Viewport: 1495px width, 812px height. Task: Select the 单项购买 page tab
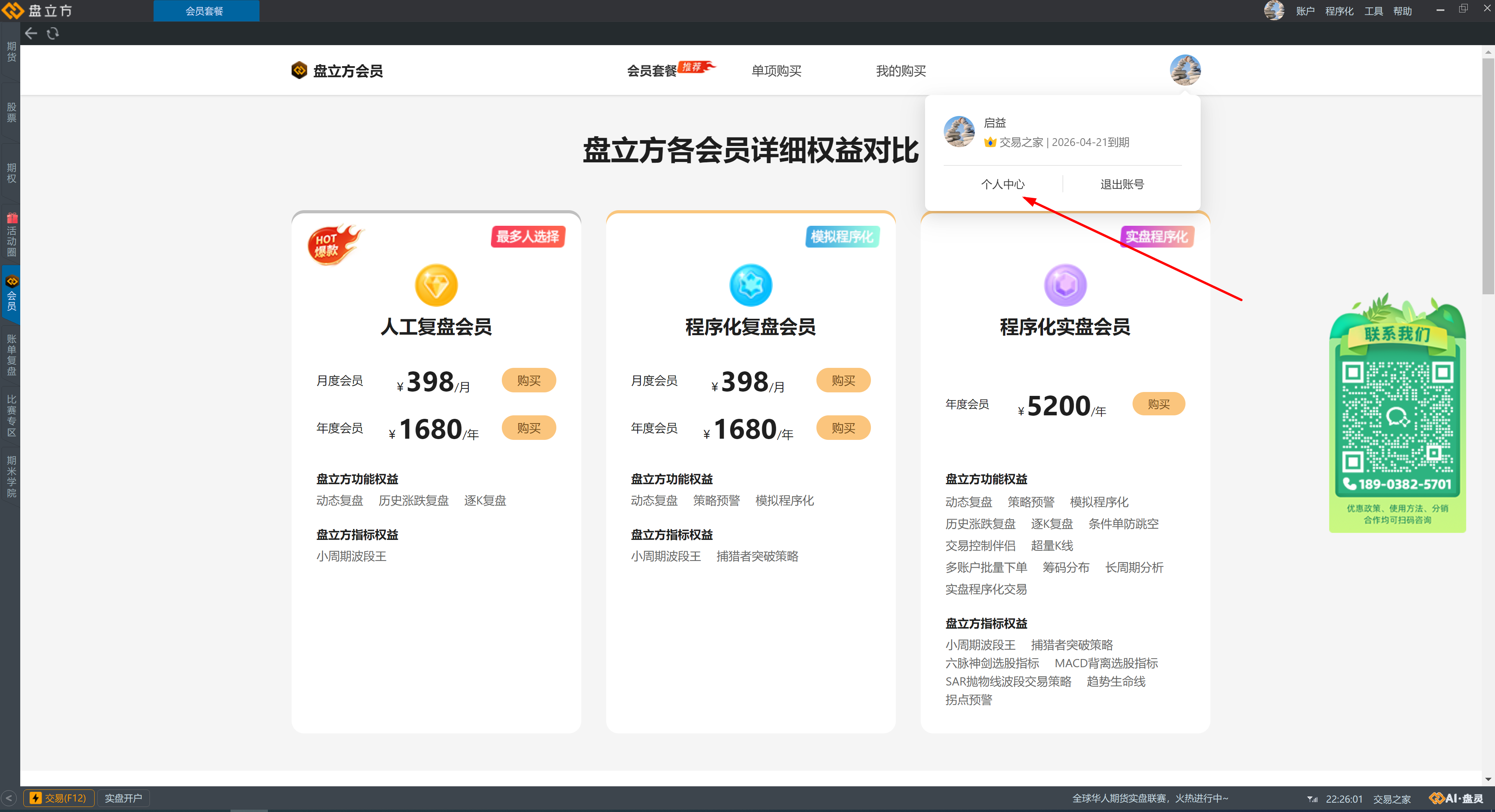pos(776,71)
